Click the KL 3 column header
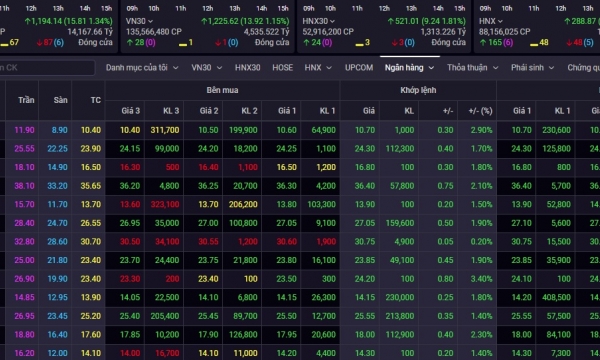Screen dimensions: 600x360 (x=171, y=111)
